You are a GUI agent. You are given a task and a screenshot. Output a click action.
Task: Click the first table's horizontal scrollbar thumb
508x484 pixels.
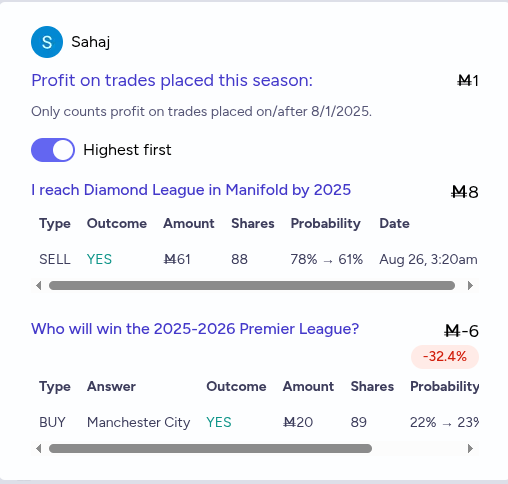point(252,286)
